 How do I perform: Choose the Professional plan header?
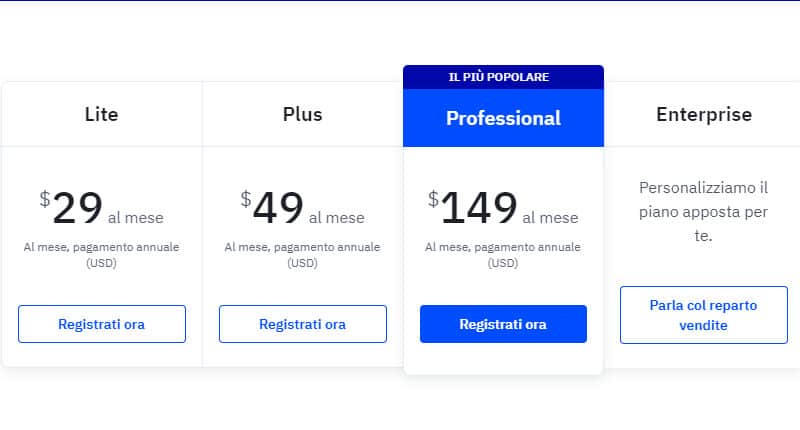tap(503, 118)
